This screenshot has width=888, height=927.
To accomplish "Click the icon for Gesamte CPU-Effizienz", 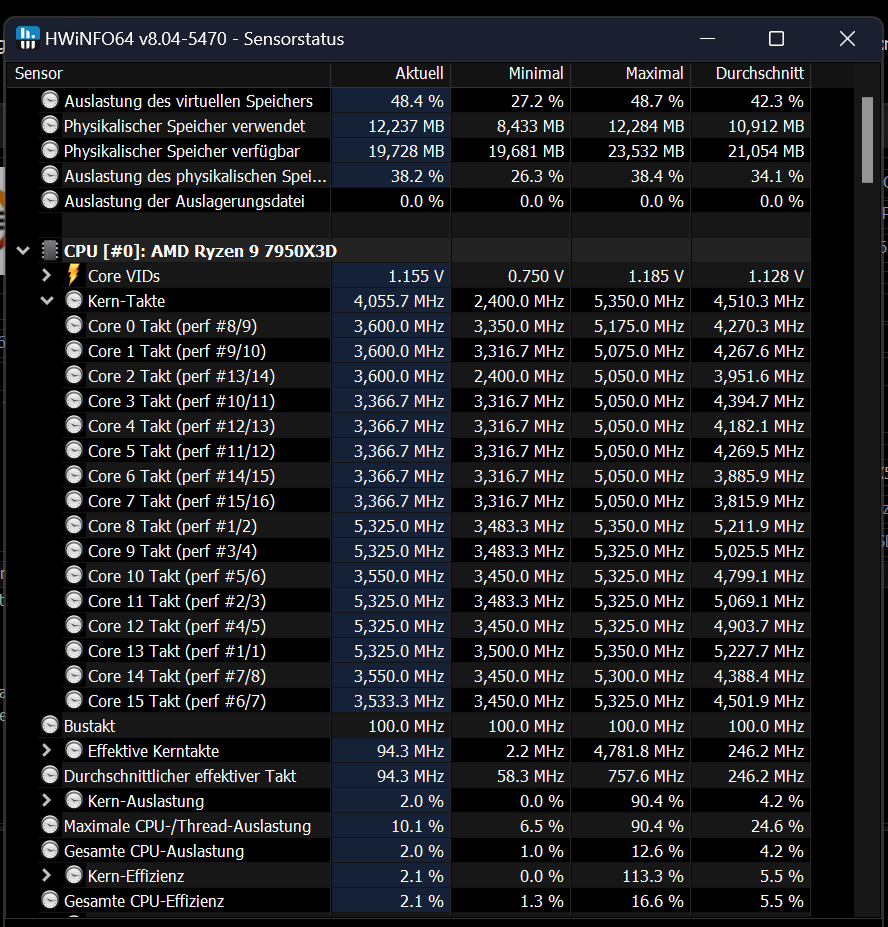I will coord(50,900).
